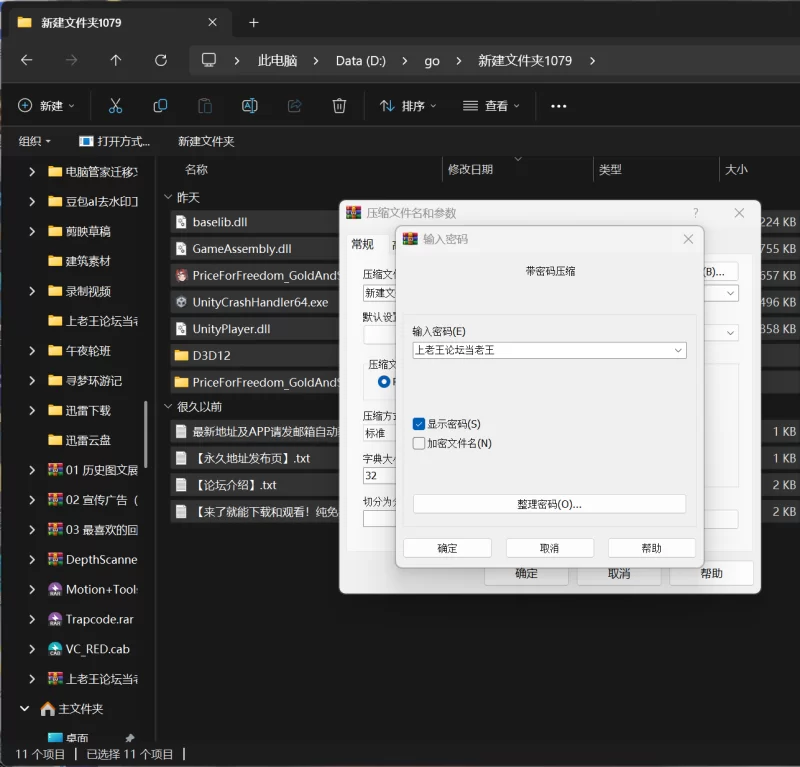The width and height of the screenshot is (800, 767).
Task: Click 帮助 in the 压缩文件名和参数 dialog
Action: point(711,574)
